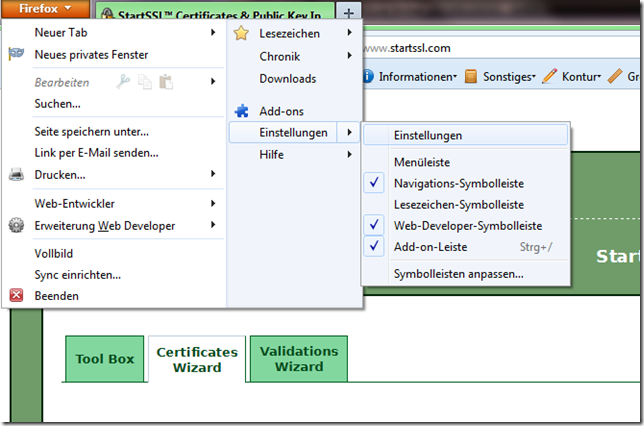This screenshot has height=426, width=644.
Task: Open the Certificates Wizard tab
Action: pos(197,359)
